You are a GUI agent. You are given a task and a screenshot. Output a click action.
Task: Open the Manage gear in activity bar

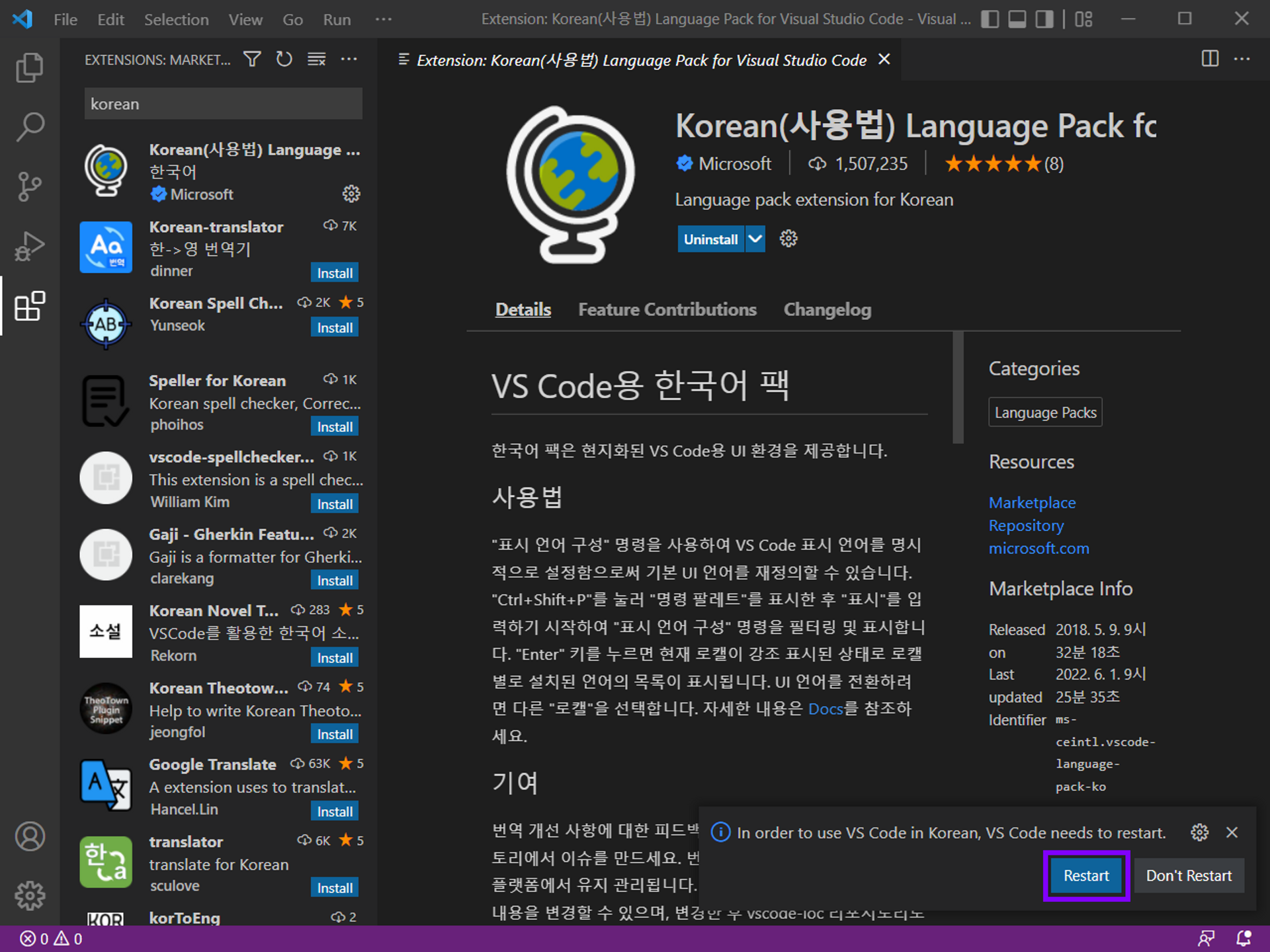[30, 896]
